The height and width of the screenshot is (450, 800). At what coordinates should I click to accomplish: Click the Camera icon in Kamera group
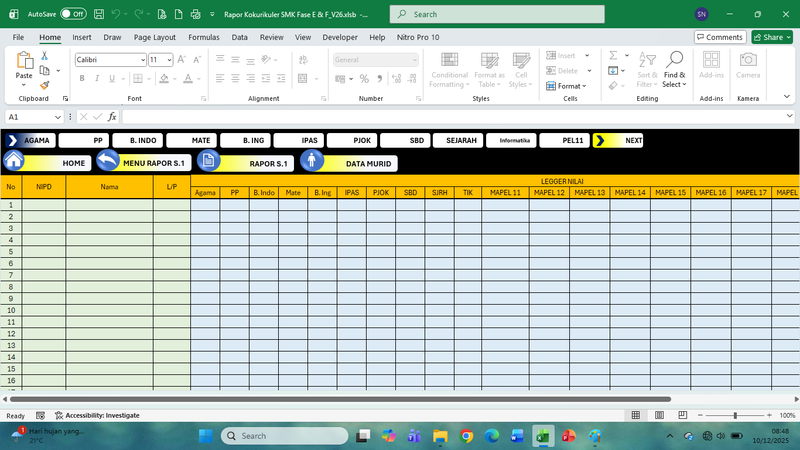point(747,62)
